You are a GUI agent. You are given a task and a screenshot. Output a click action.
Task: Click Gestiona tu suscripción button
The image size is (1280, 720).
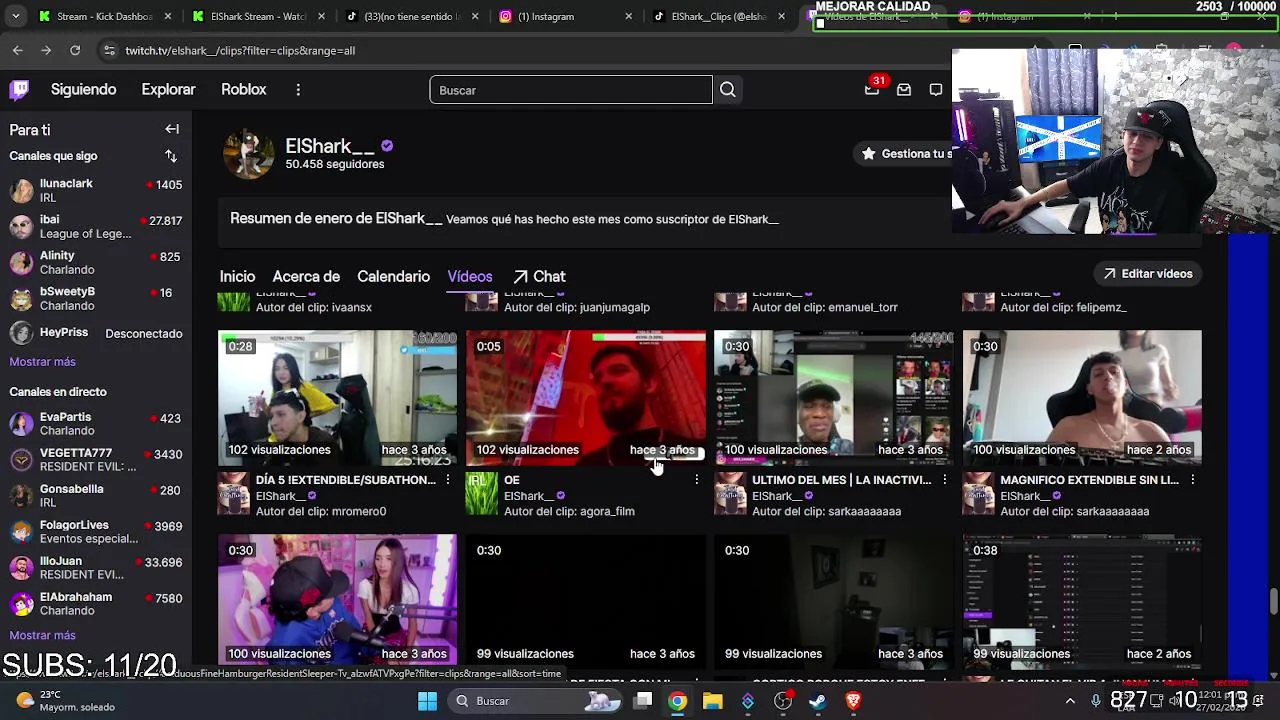(x=904, y=154)
